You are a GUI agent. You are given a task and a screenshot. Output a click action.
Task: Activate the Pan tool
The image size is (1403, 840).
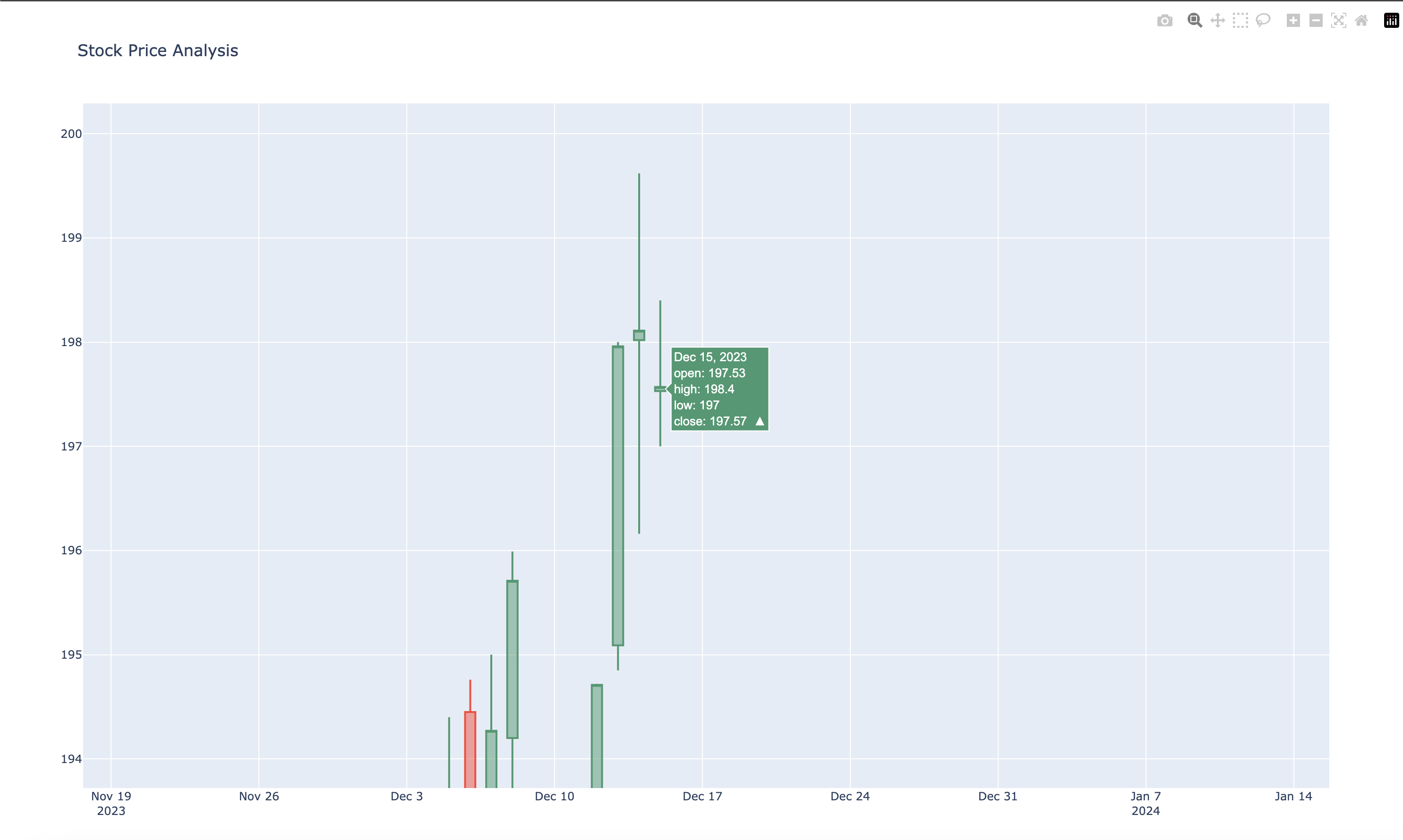click(1218, 21)
